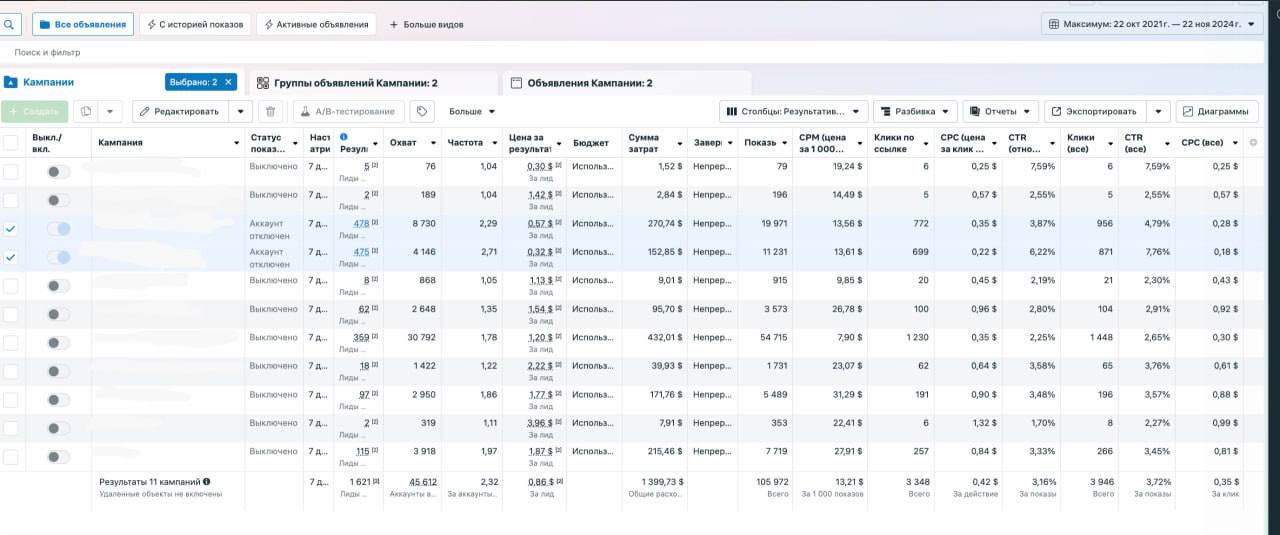Uncheck the campaign with 478 leads
This screenshot has width=1280, height=535.
click(x=10, y=229)
